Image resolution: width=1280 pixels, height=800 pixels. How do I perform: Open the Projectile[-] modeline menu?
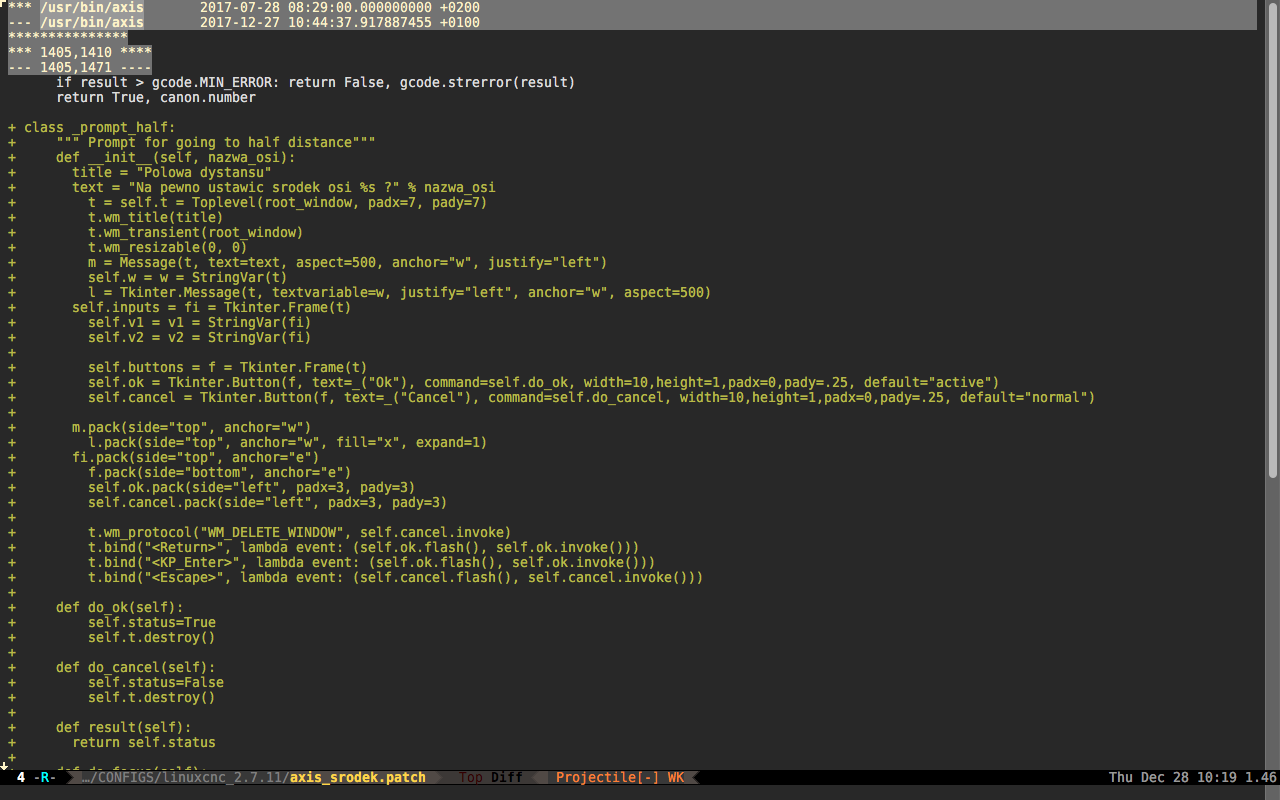coord(607,777)
